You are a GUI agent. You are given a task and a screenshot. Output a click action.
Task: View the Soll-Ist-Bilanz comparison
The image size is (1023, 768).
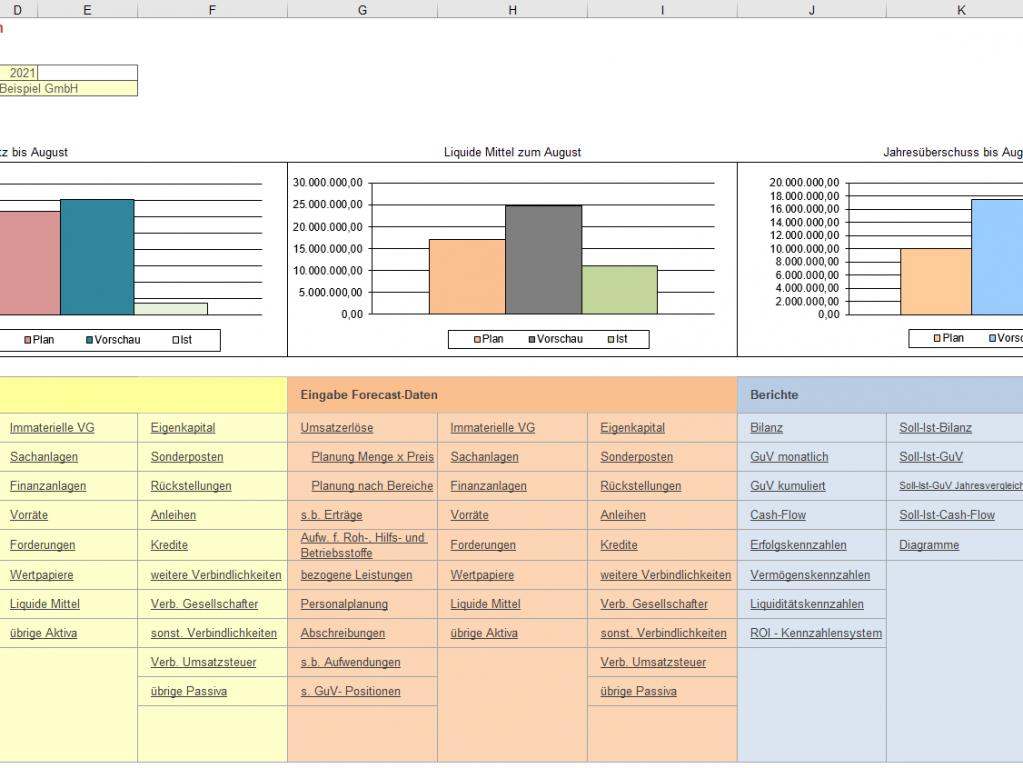pyautogui.click(x=935, y=428)
